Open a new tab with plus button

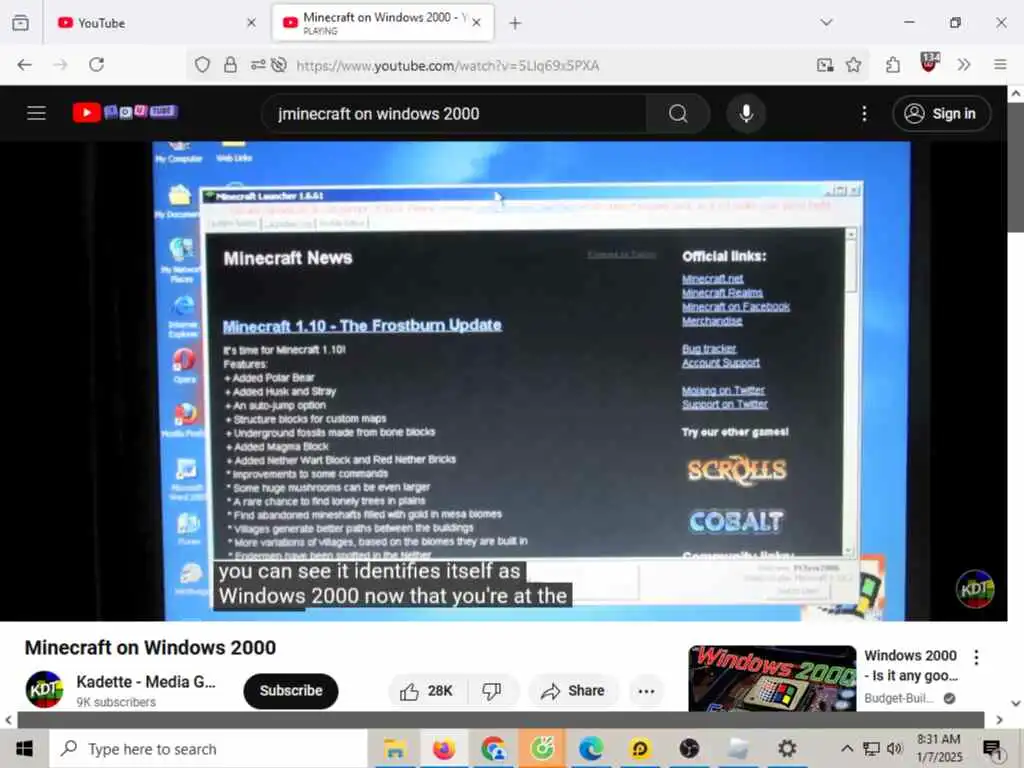(515, 24)
